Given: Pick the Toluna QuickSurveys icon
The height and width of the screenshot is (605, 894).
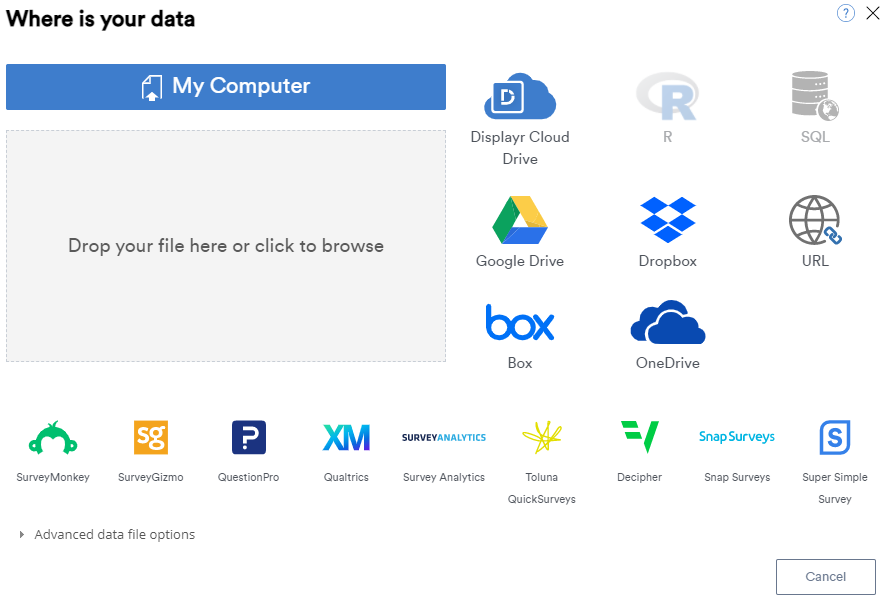Looking at the screenshot, I should point(542,437).
